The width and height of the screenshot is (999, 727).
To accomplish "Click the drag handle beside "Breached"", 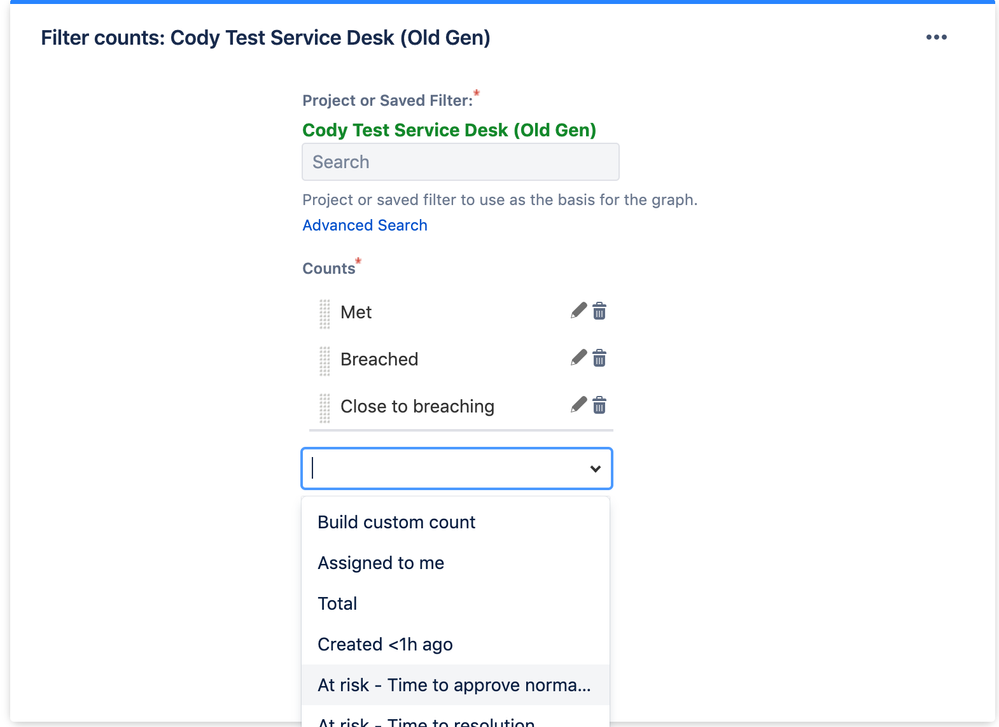I will click(x=325, y=358).
